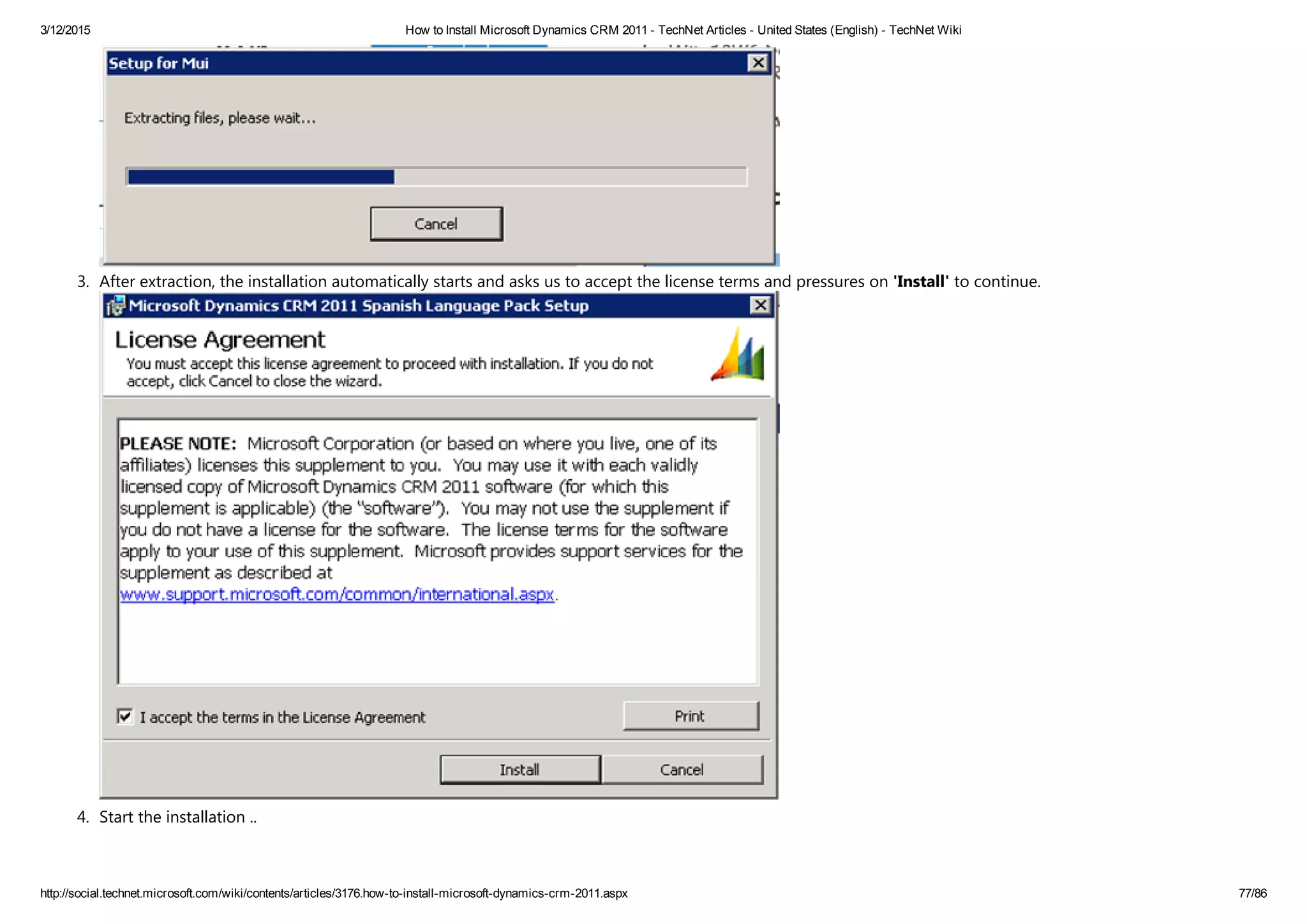1307x924 pixels.
Task: Click 'I accept the terms in the License Agreement' label
Action: coord(282,717)
